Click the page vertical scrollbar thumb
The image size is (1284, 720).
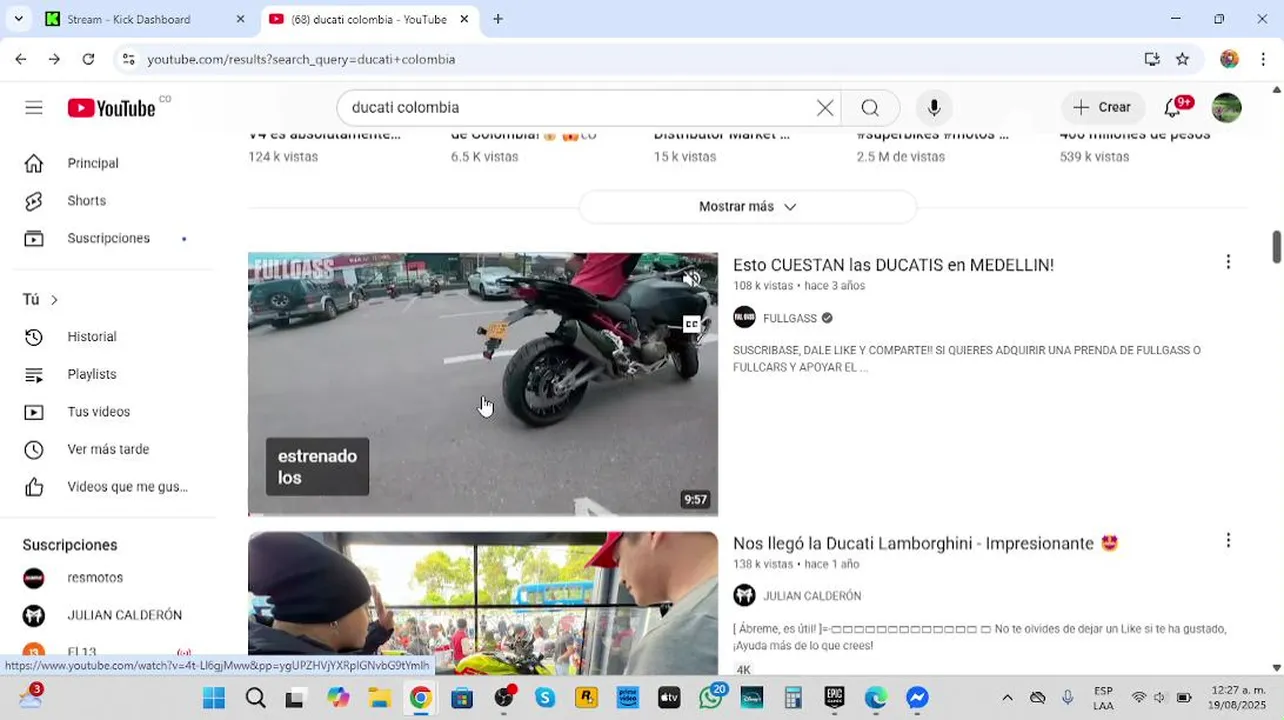point(1276,247)
